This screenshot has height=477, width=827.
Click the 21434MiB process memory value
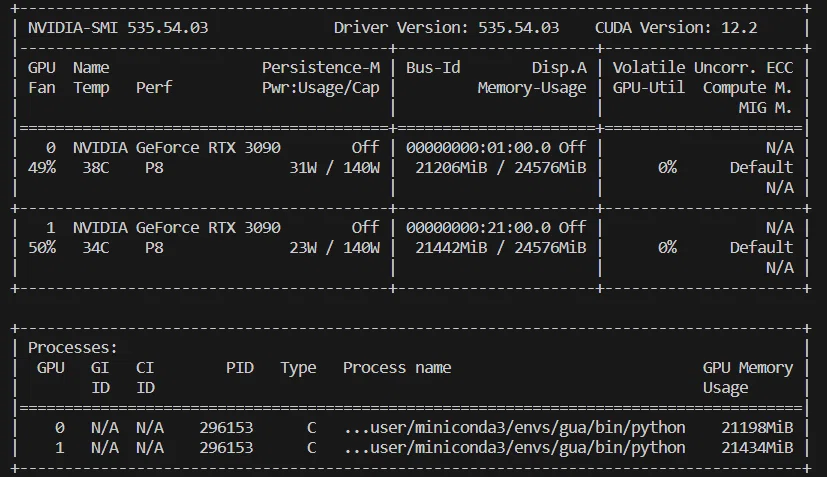[x=757, y=448]
